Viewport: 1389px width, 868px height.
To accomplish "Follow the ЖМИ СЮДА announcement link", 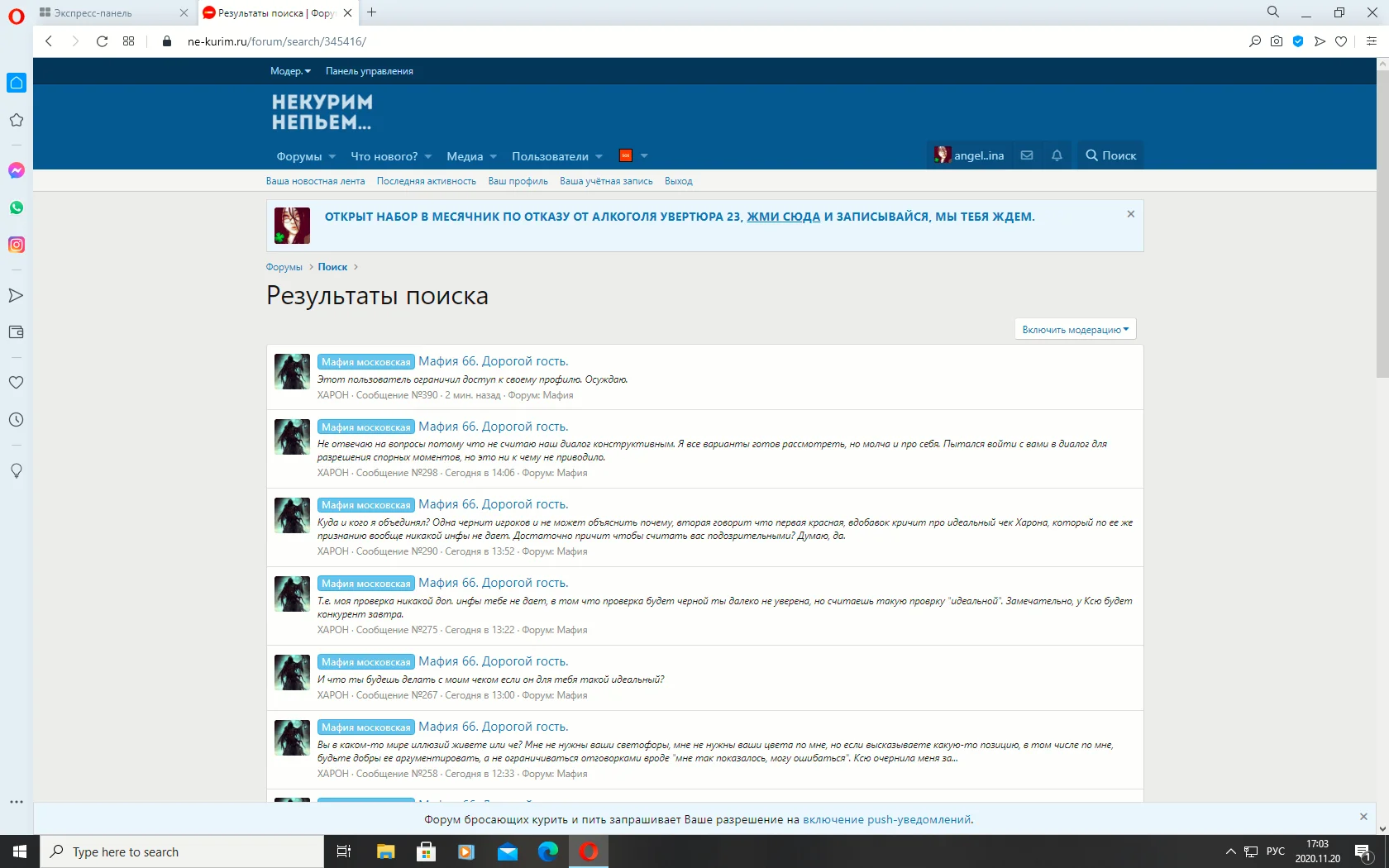I will click(780, 217).
